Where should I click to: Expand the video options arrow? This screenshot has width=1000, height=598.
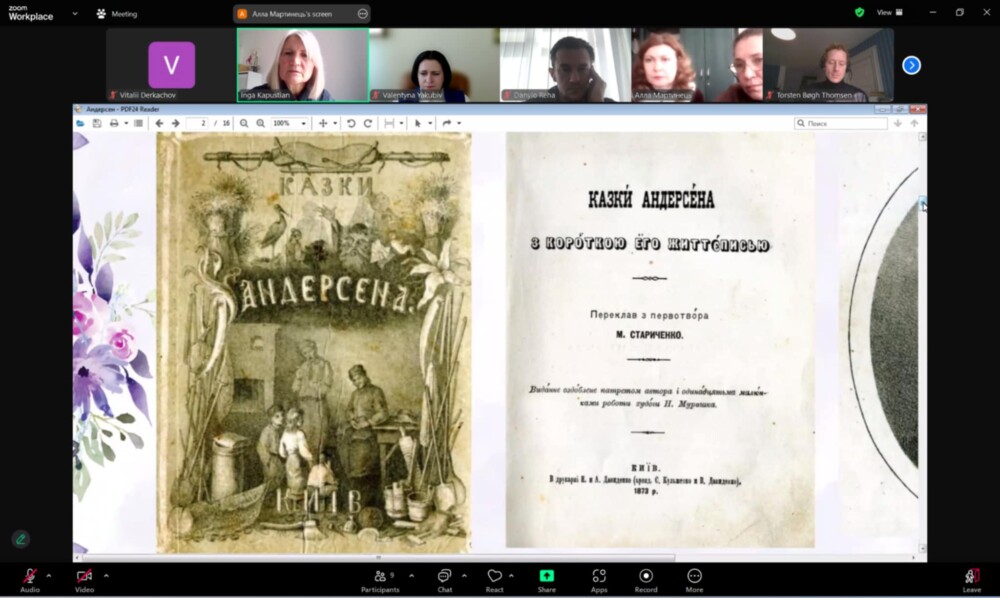click(106, 575)
